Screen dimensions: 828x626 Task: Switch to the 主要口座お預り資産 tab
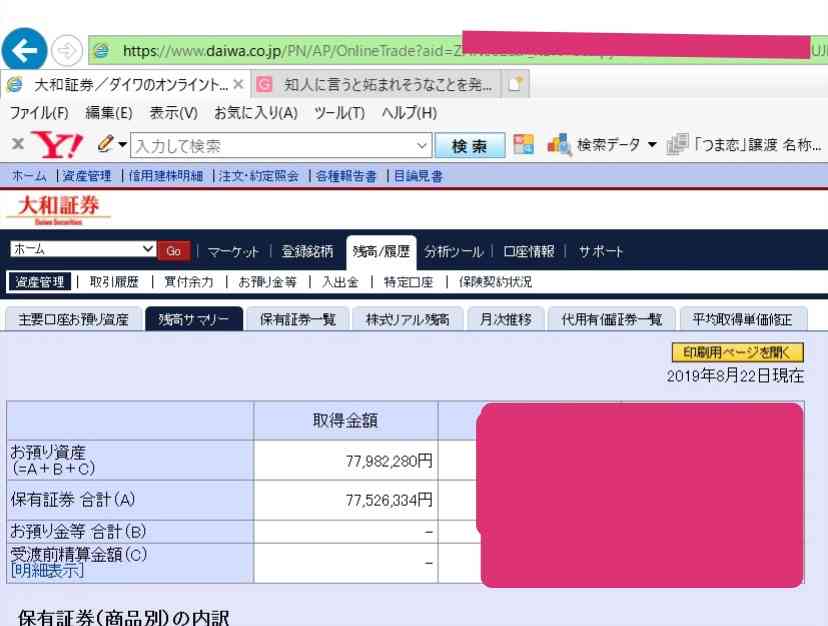point(73,319)
